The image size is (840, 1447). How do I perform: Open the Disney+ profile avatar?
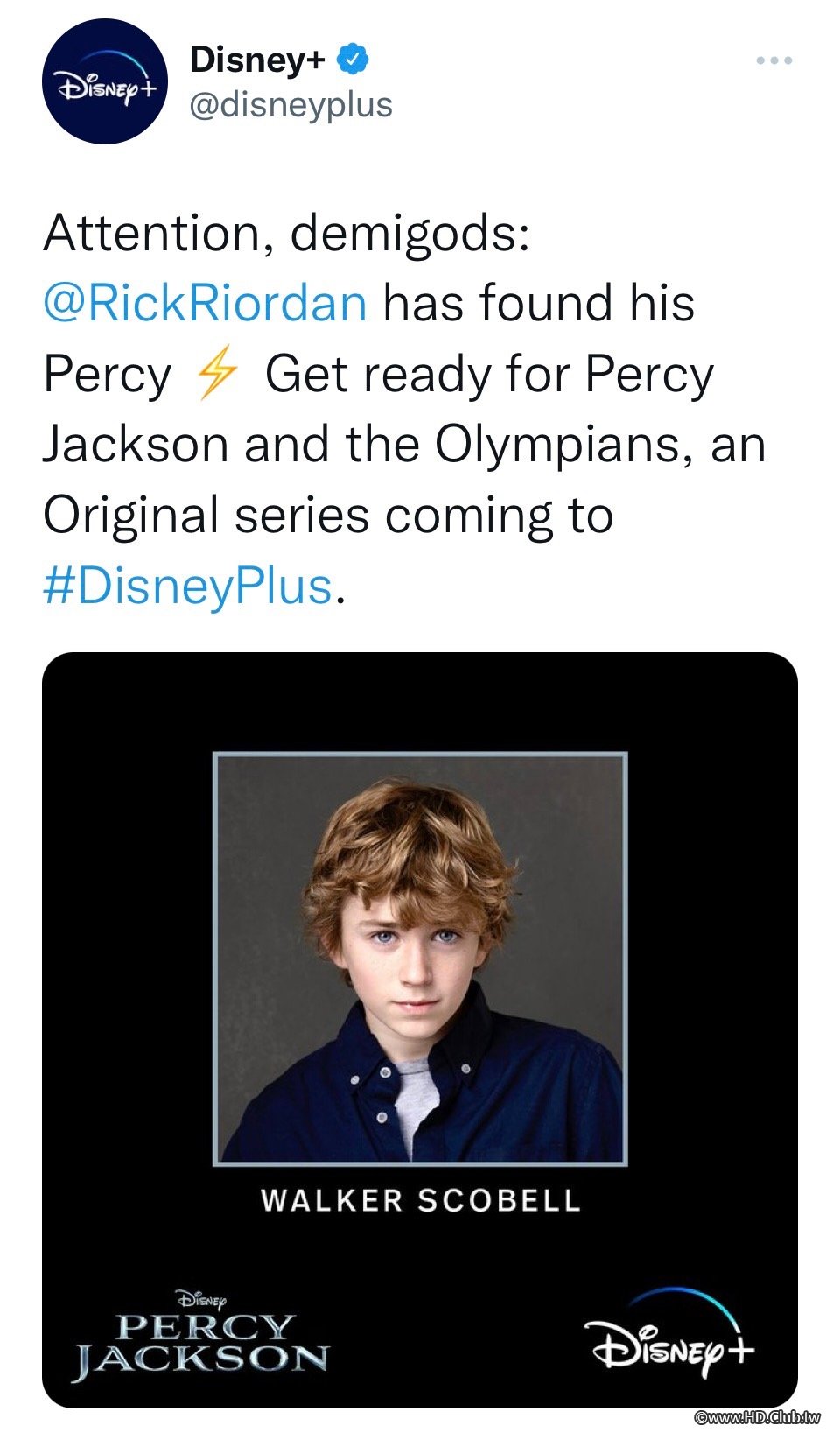(x=105, y=81)
